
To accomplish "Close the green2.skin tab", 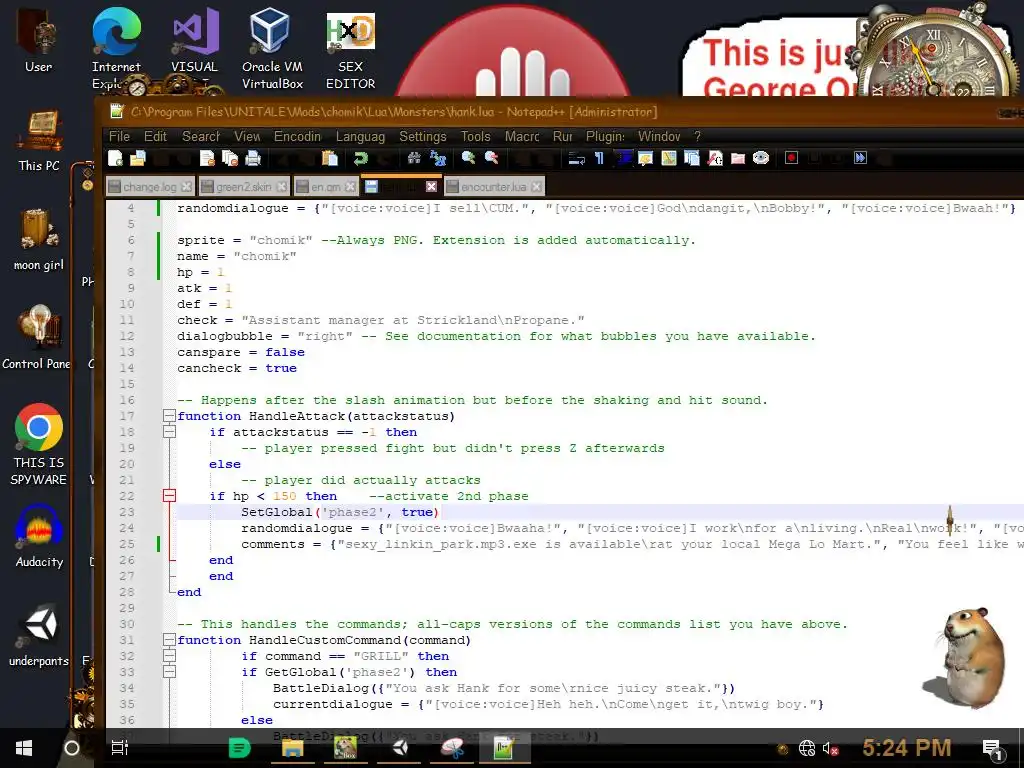I will 281,187.
